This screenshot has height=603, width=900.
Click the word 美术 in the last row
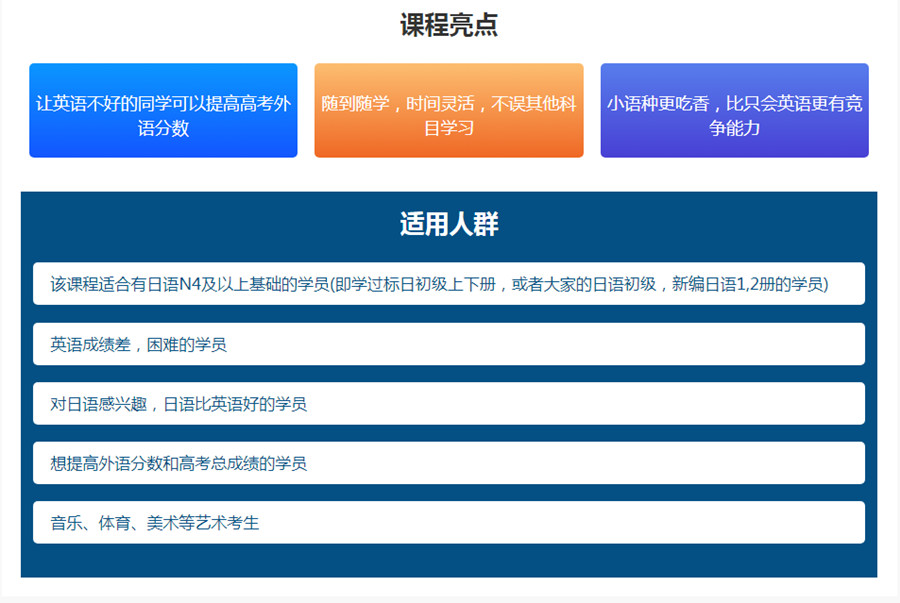(x=162, y=522)
